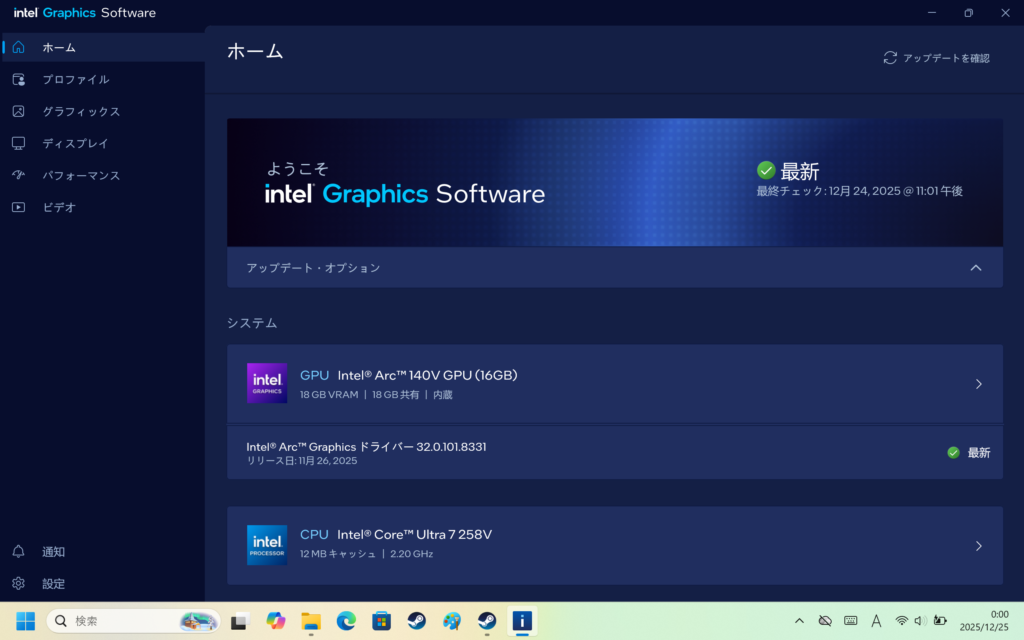Collapse the アップデート・オプション panel
Screen dimensions: 1024x640
click(976, 268)
